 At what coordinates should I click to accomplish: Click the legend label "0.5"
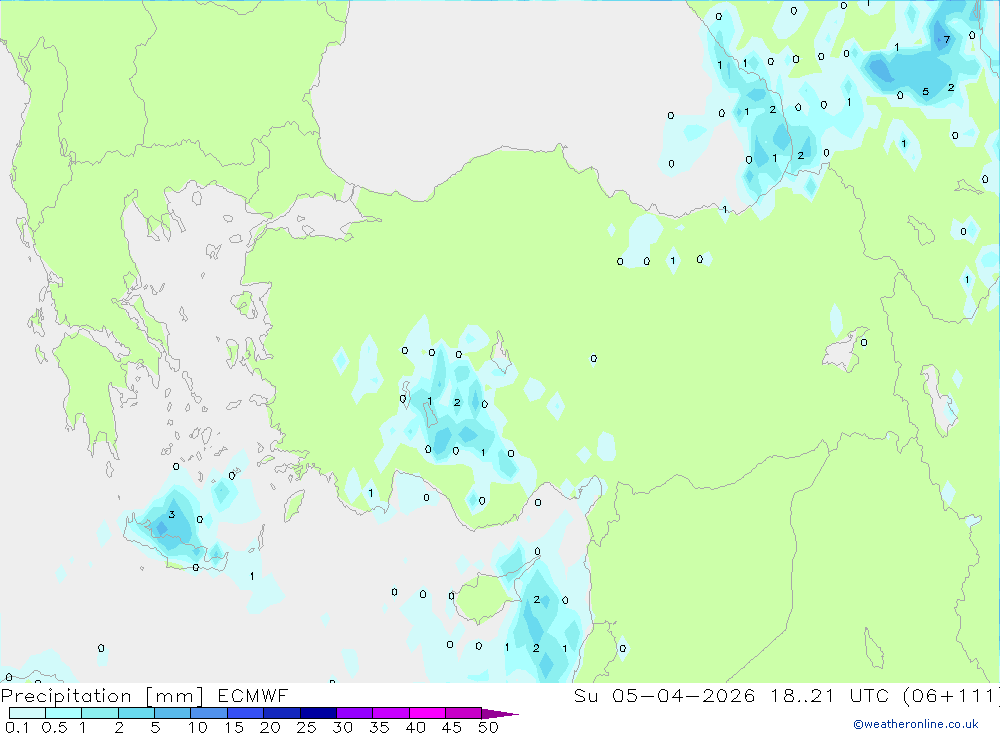[54, 727]
